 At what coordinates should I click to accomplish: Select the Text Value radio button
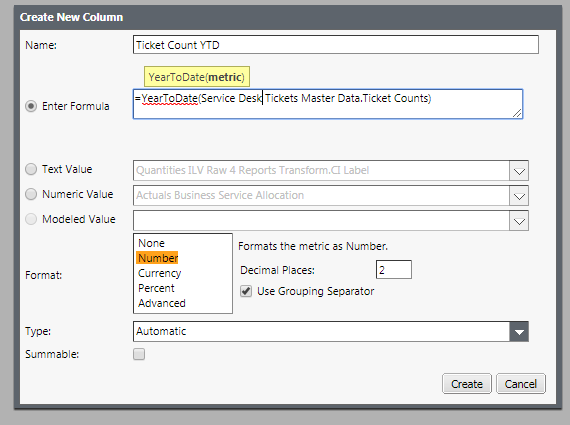[x=31, y=169]
